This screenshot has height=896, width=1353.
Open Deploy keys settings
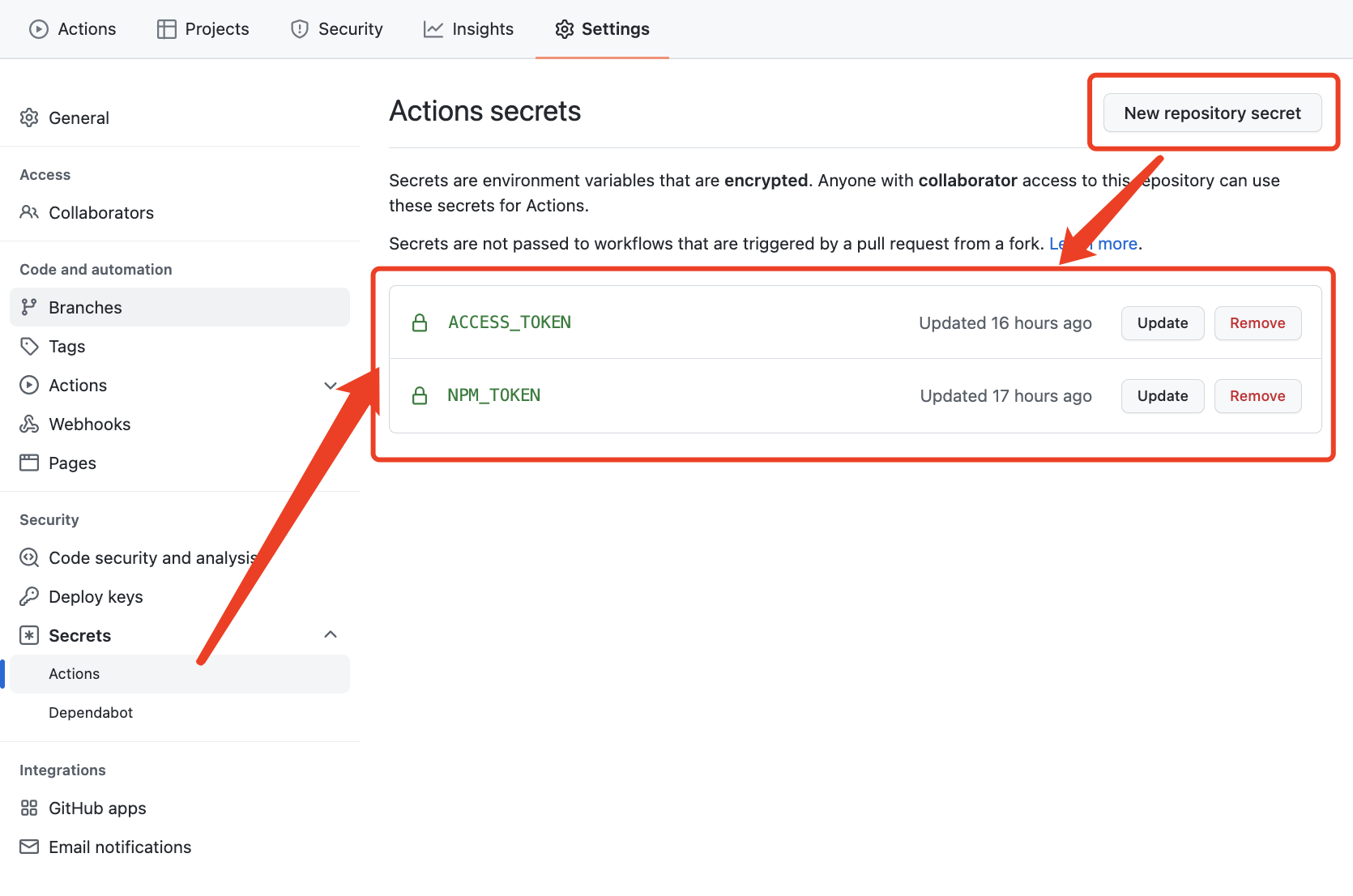(x=180, y=596)
